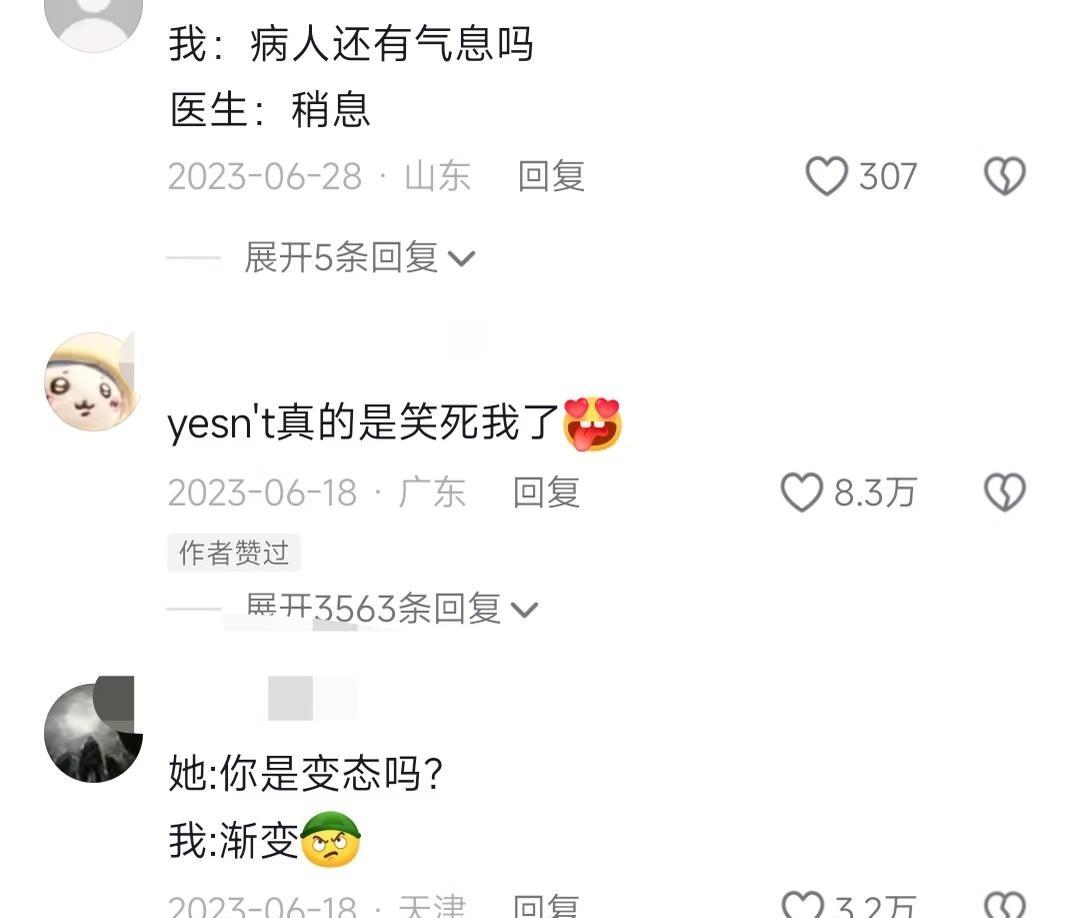Expand 展开5条回复 replies
The height and width of the screenshot is (918, 1080).
pos(360,258)
